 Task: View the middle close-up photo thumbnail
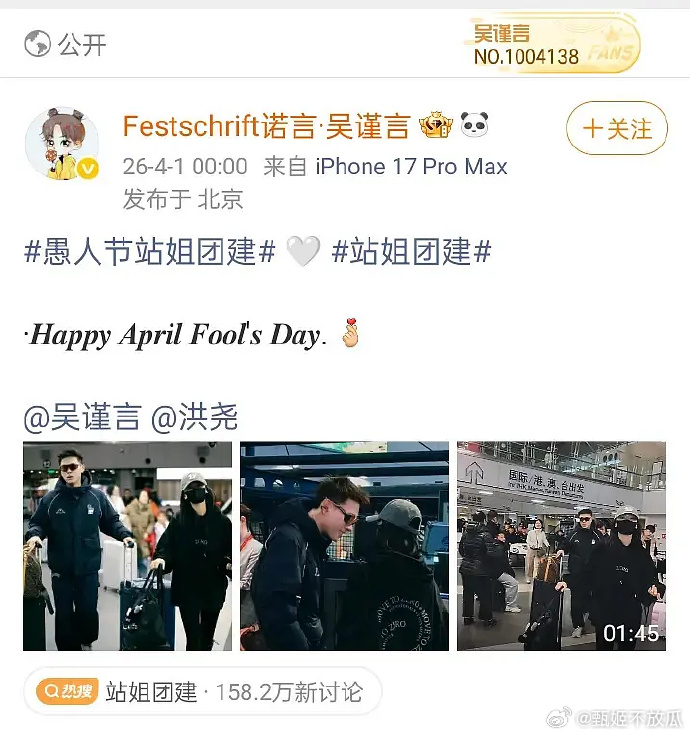click(345, 546)
